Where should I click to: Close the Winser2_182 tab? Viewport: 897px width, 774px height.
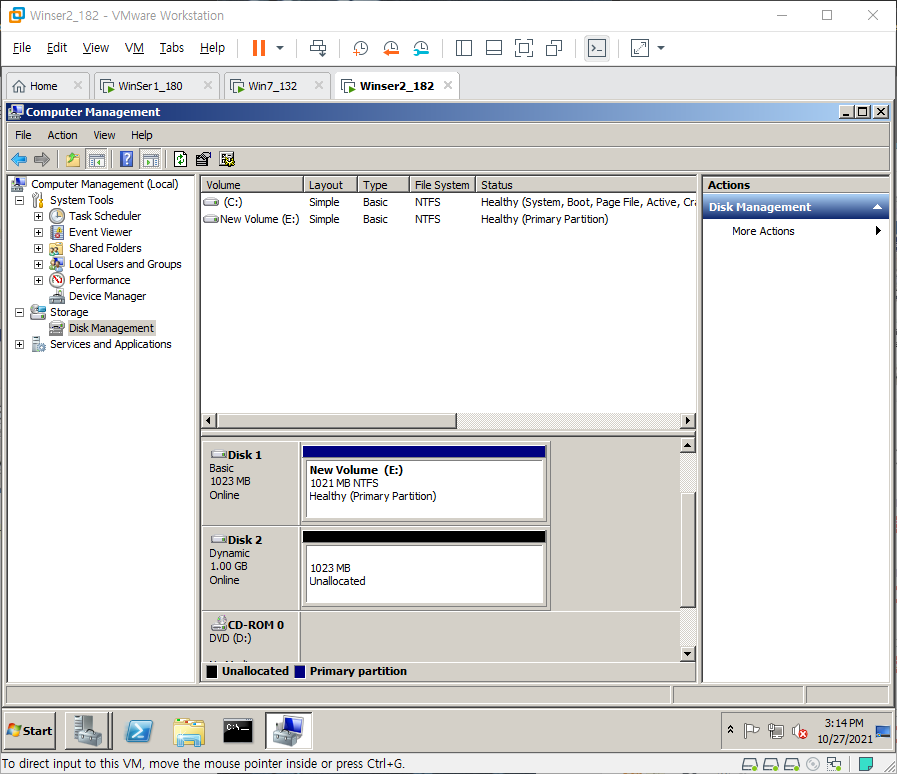(448, 85)
